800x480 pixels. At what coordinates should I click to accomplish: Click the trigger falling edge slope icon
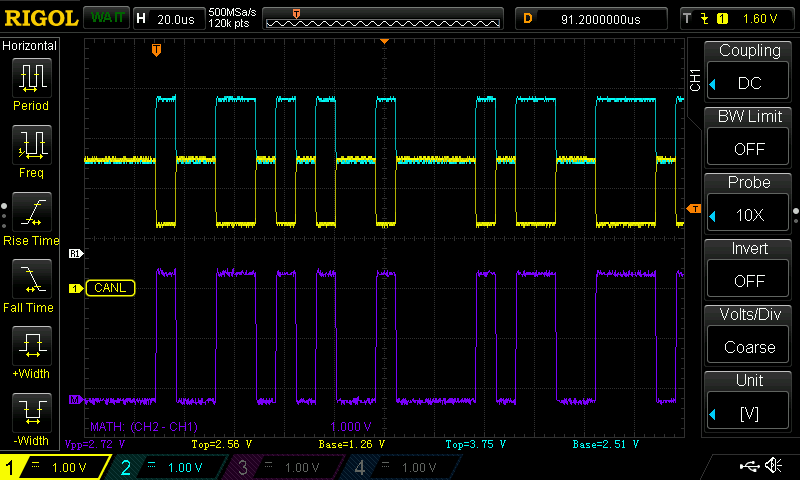[705, 19]
